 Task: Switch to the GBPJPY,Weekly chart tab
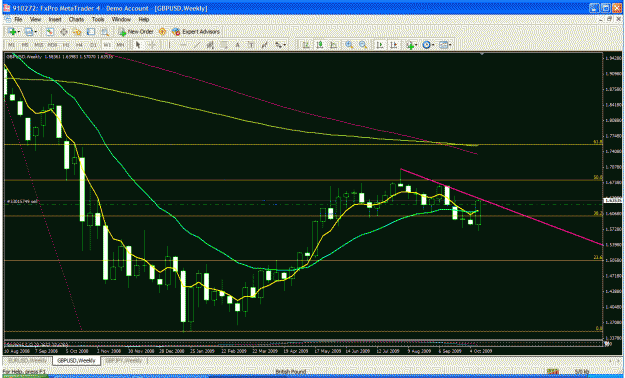(x=124, y=360)
